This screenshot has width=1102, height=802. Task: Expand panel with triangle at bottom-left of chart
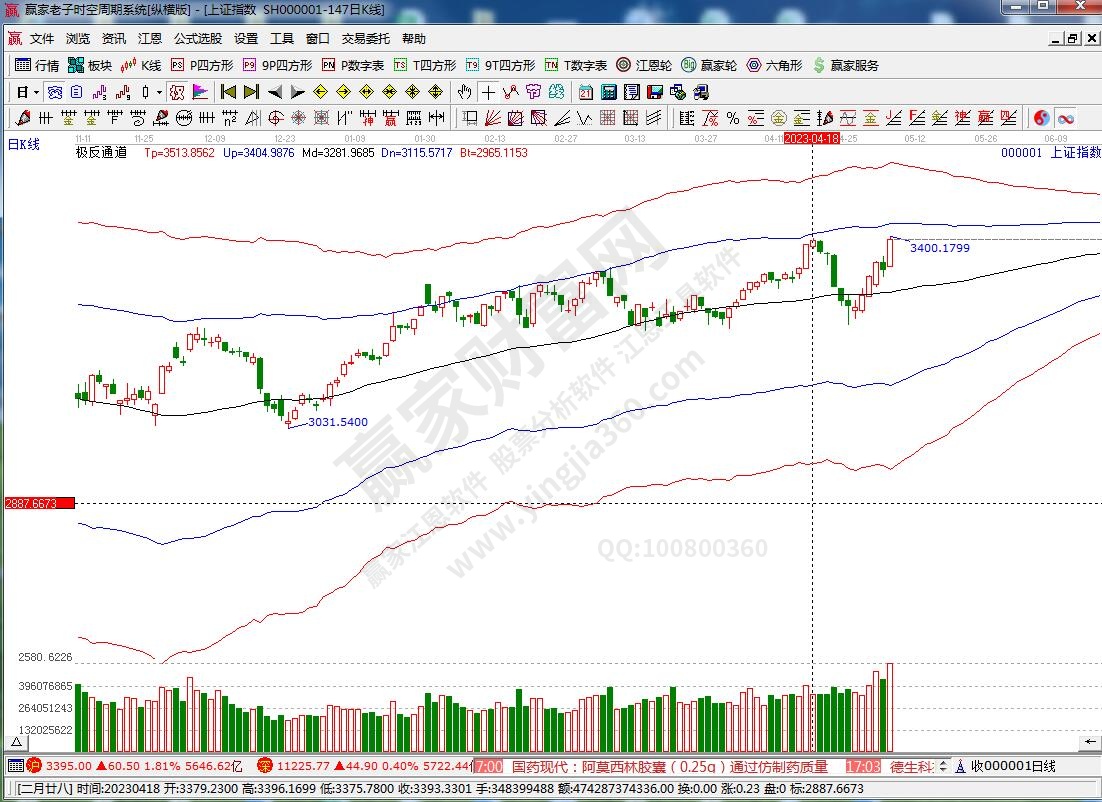pos(15,743)
